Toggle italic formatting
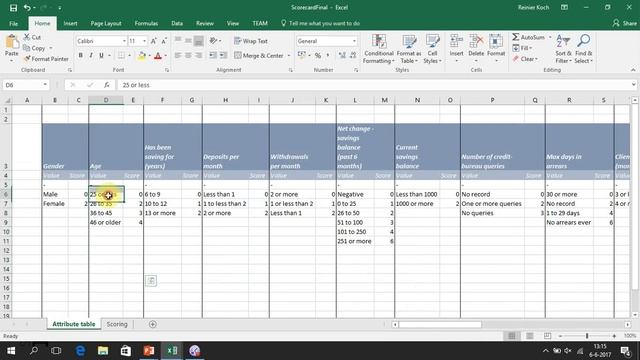This screenshot has width=640, height=360. click(91, 55)
